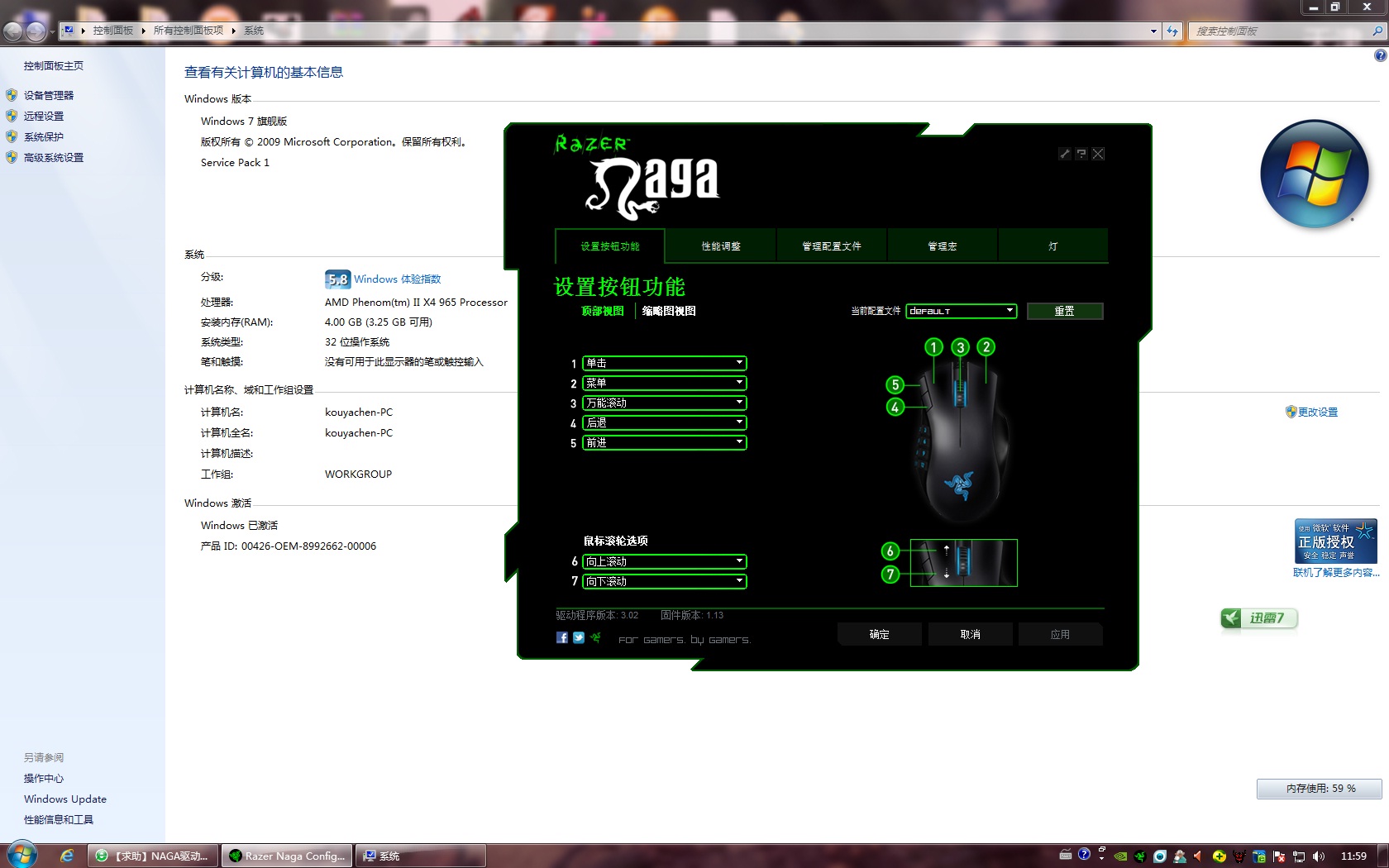The width and height of the screenshot is (1389, 868).
Task: Go to 控制面板主页
Action: (x=54, y=65)
